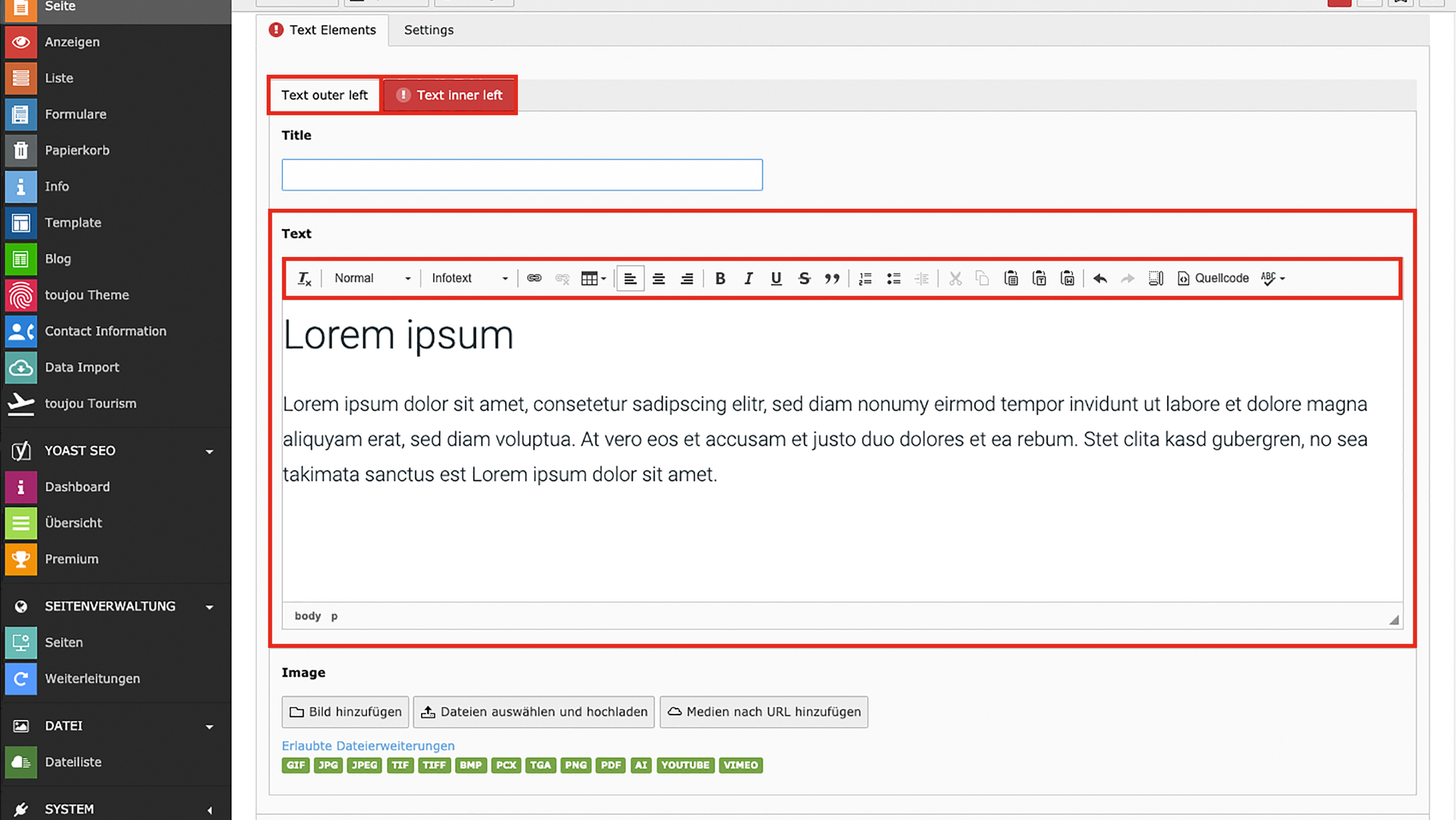Click Medien nach URL hinzufügen button
Image resolution: width=1456 pixels, height=820 pixels.
[764, 712]
